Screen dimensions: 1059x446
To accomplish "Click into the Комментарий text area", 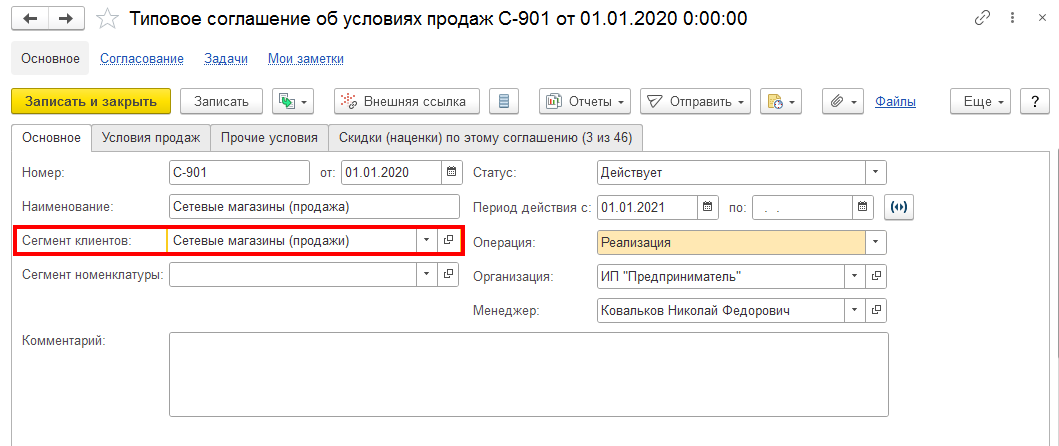I will [528, 373].
